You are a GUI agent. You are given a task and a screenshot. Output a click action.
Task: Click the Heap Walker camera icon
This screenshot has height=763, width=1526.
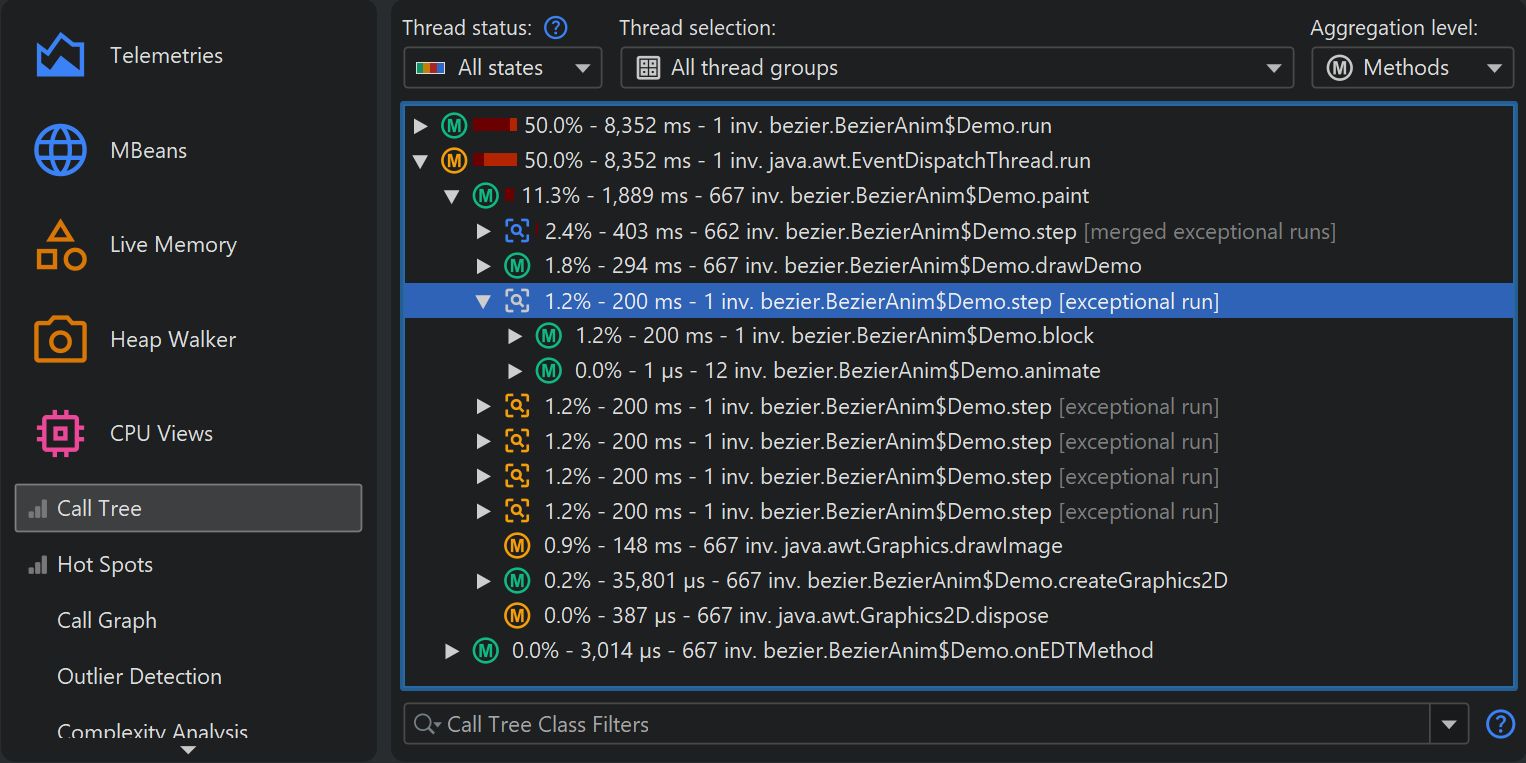(60, 340)
